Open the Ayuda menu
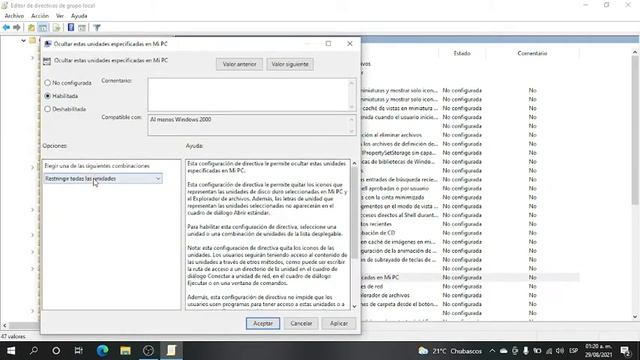The image size is (640, 360). 79,16
